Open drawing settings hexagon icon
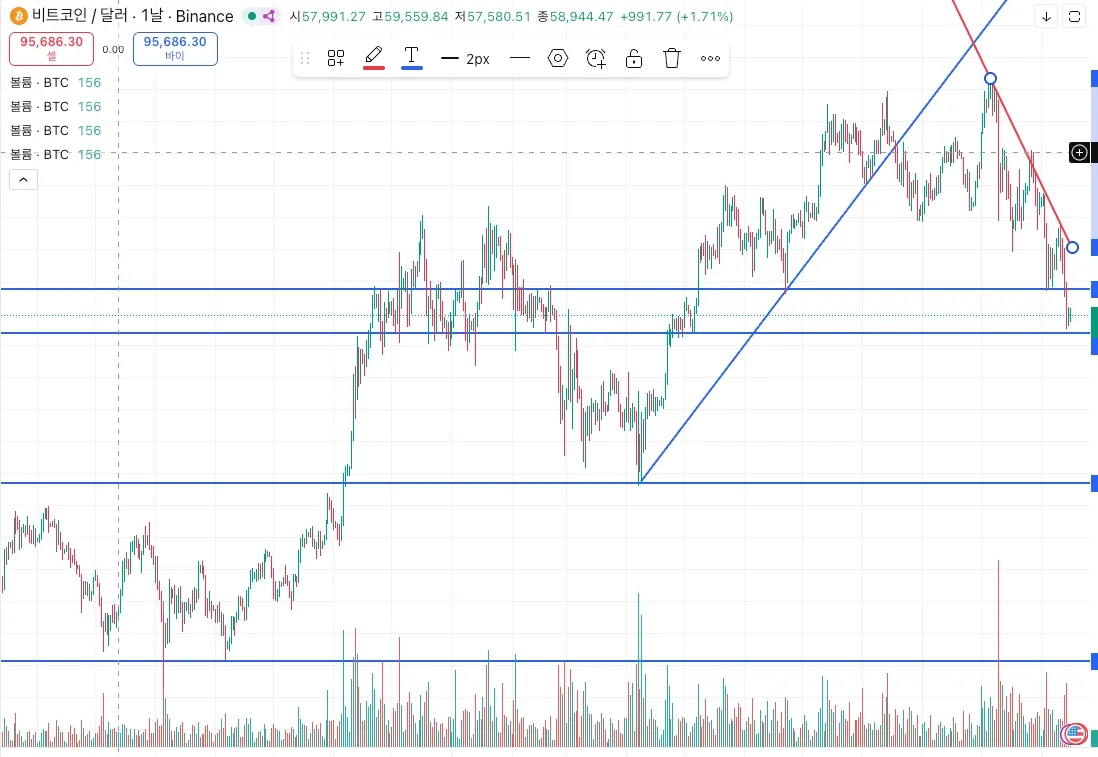 557,58
